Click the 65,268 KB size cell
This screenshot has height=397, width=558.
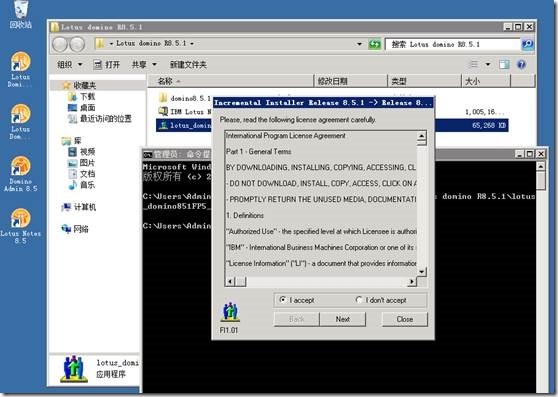pos(489,125)
